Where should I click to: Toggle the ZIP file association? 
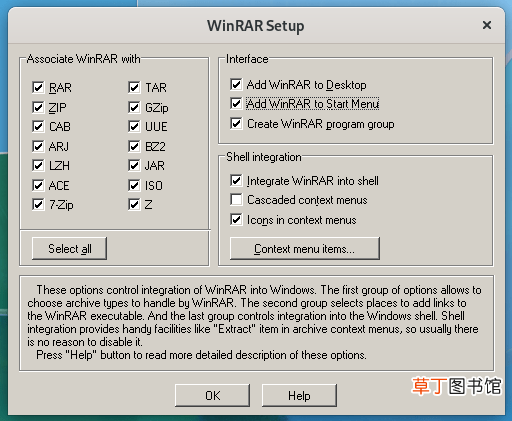38,107
